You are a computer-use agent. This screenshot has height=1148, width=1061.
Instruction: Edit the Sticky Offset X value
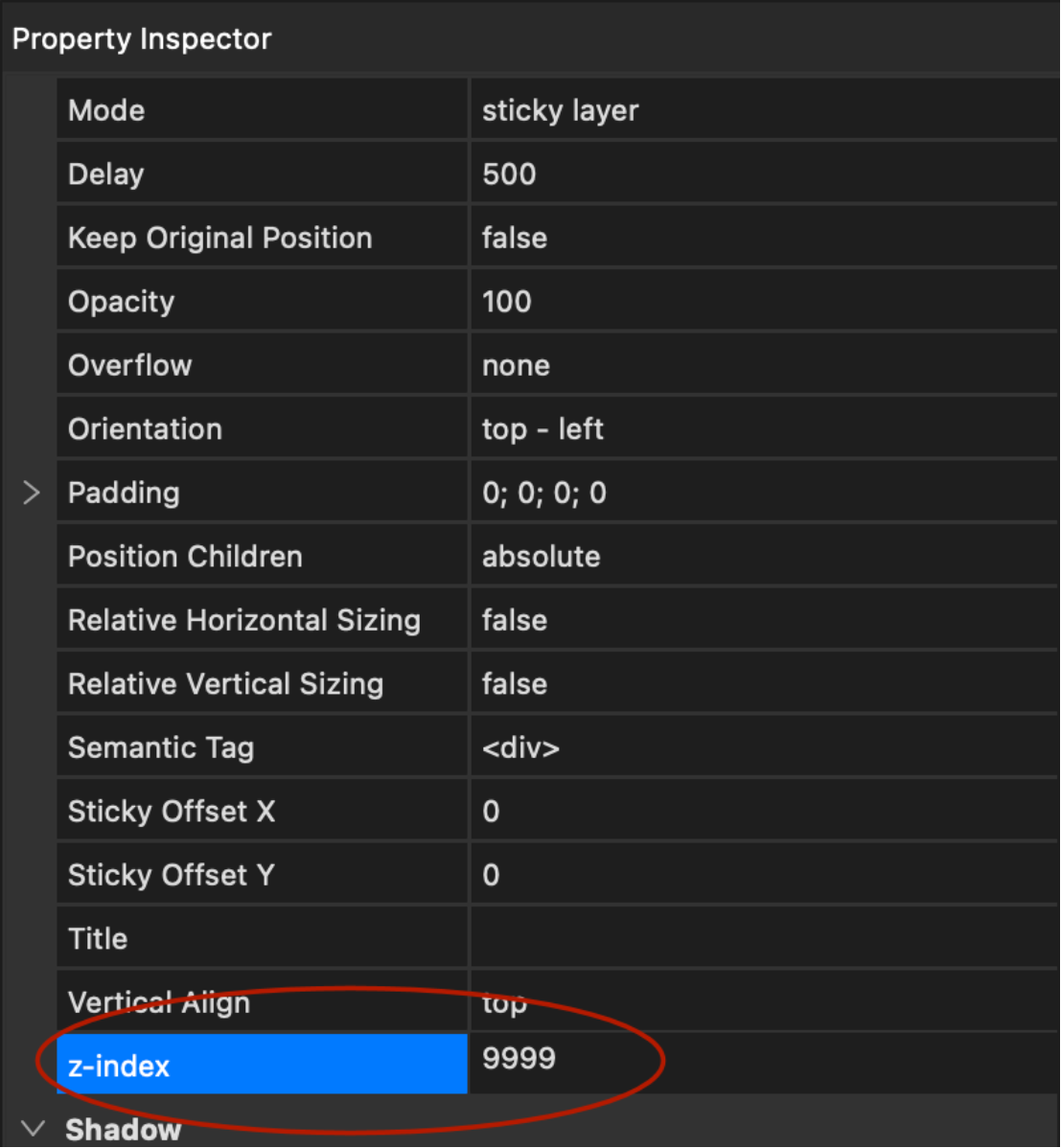click(x=762, y=812)
